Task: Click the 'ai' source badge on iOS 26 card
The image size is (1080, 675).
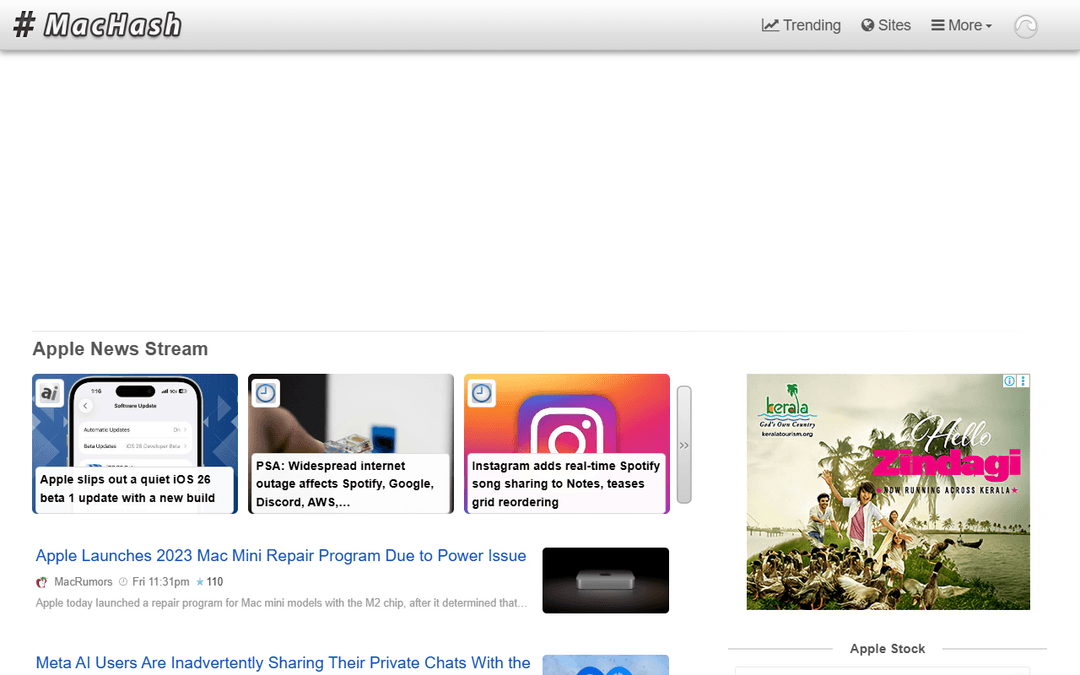Action: point(50,393)
